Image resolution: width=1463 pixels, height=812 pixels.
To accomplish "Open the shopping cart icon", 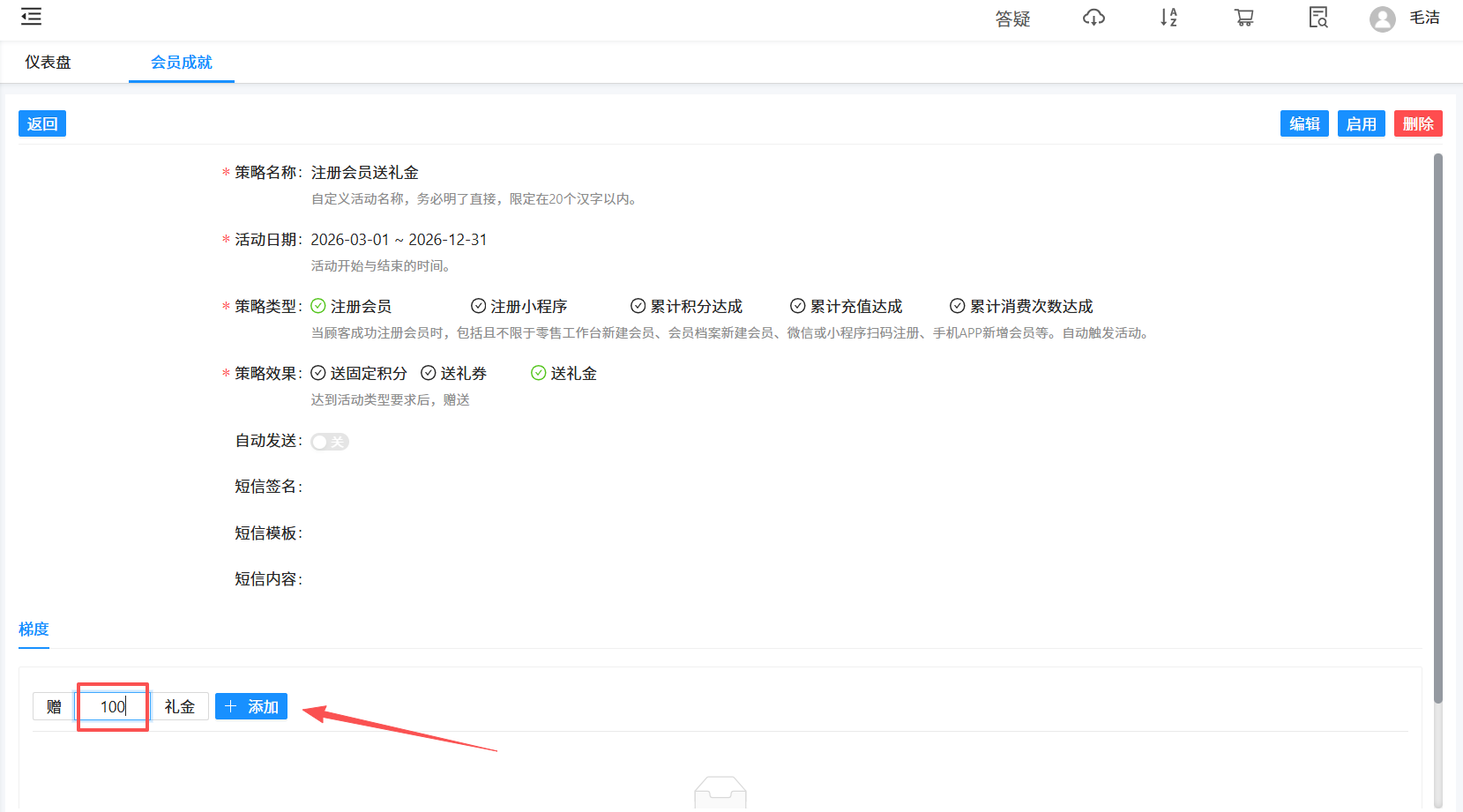I will click(x=1243, y=17).
